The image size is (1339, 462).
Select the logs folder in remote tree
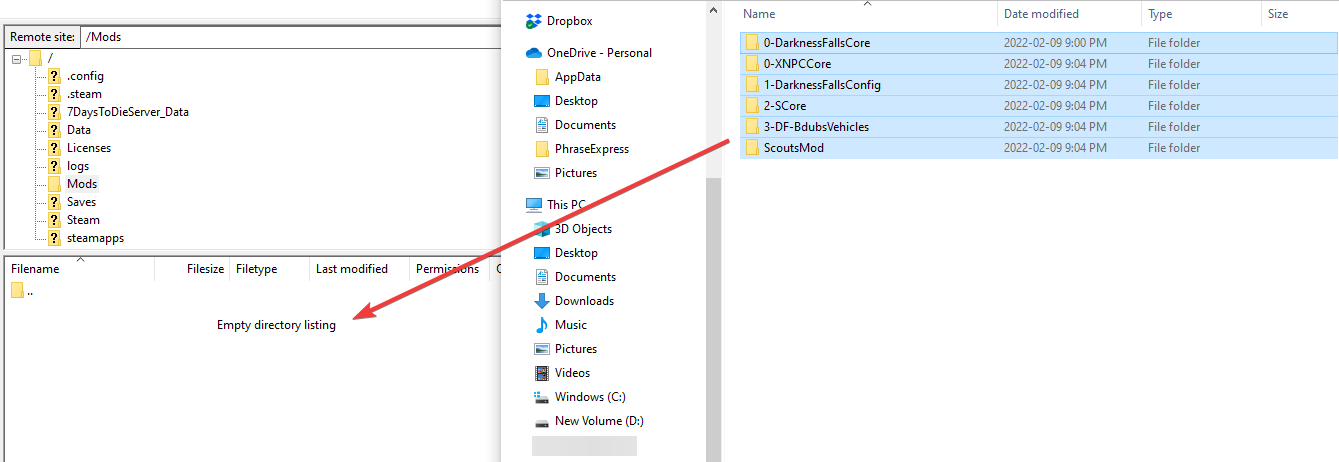point(78,166)
